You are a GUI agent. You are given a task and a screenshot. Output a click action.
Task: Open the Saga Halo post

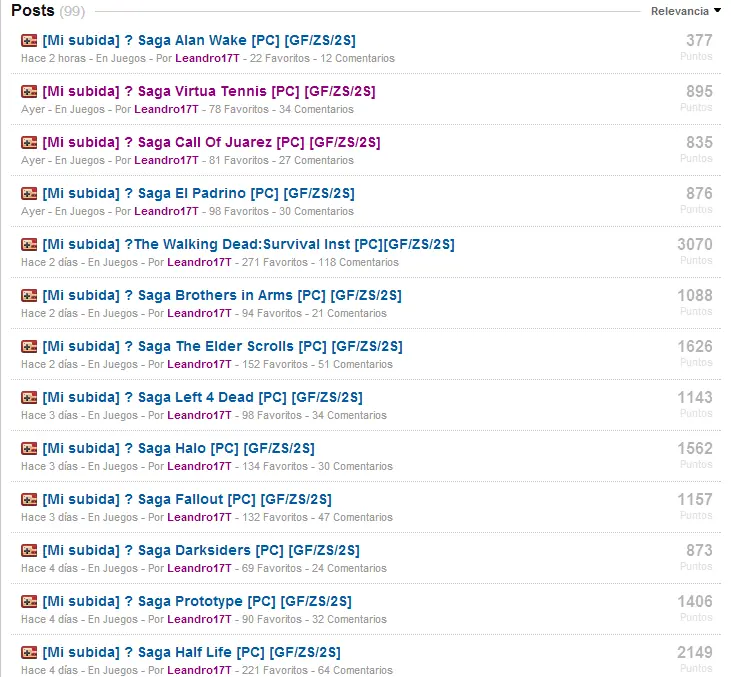coord(179,448)
